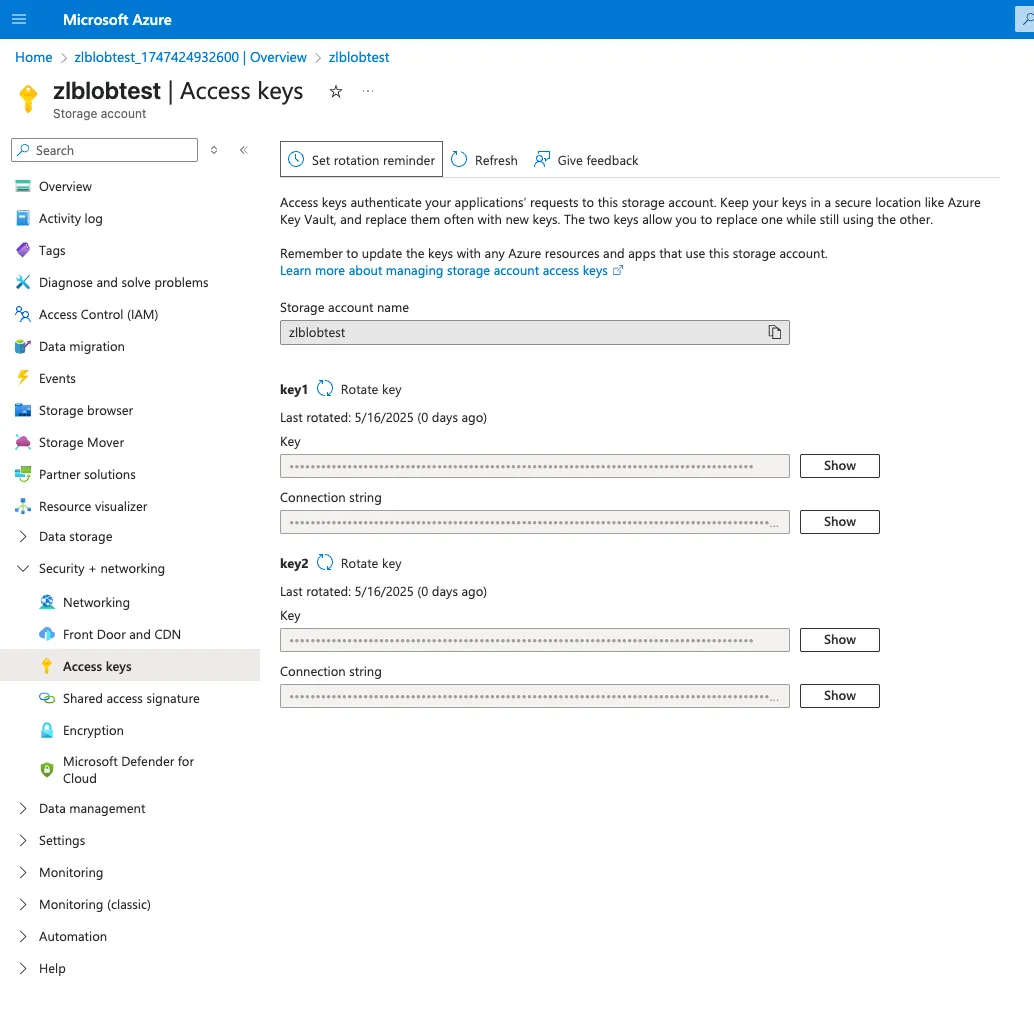Show the key2 Key value
Image resolution: width=1034 pixels, height=1013 pixels.
click(839, 640)
